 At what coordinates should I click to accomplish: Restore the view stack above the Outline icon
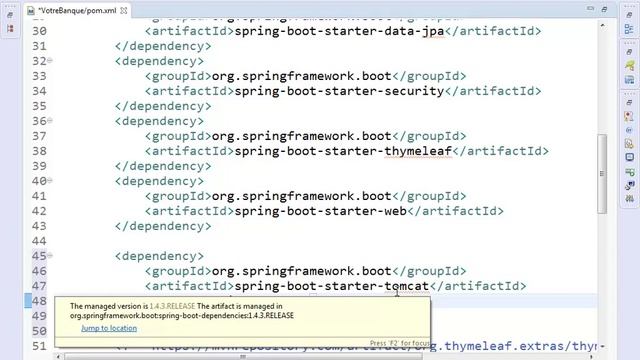tap(629, 15)
